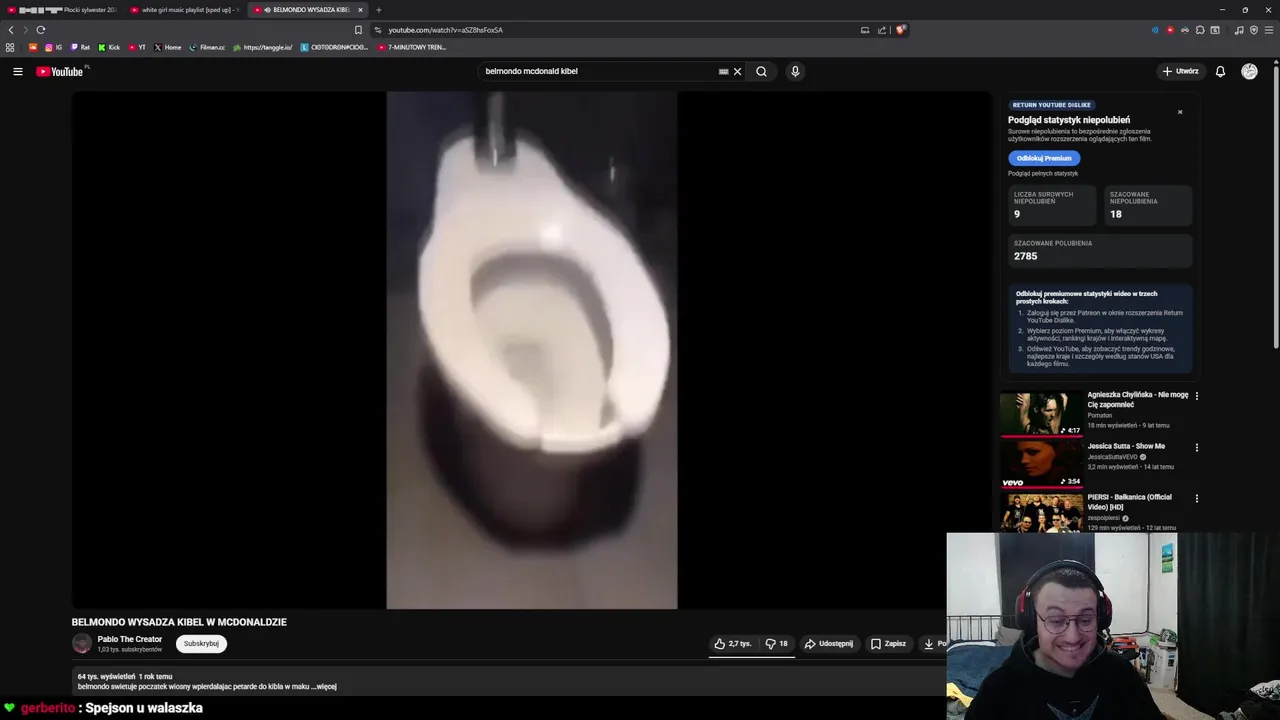Expand the description with ...więcej
This screenshot has height=720, width=1280.
[323, 687]
